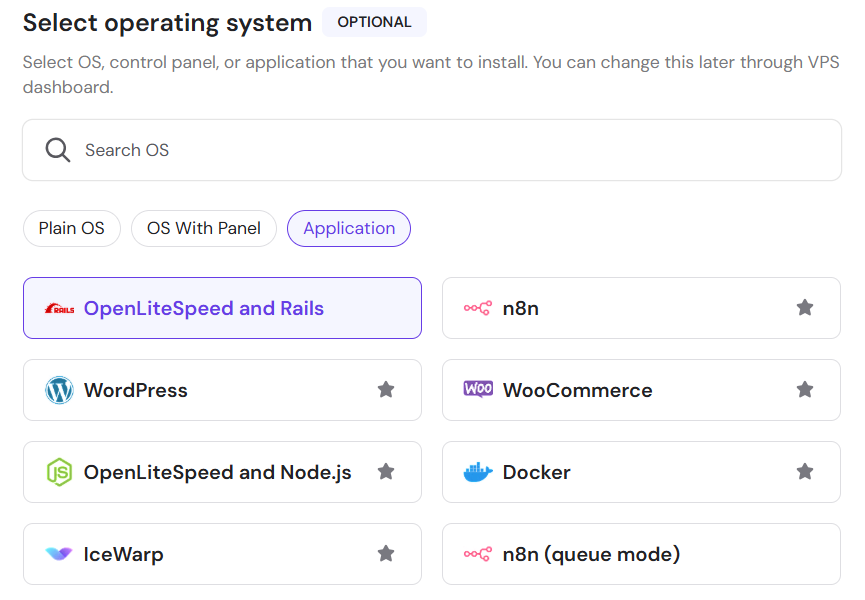The width and height of the screenshot is (865, 600).
Task: Star the WordPress option
Action: click(x=386, y=389)
